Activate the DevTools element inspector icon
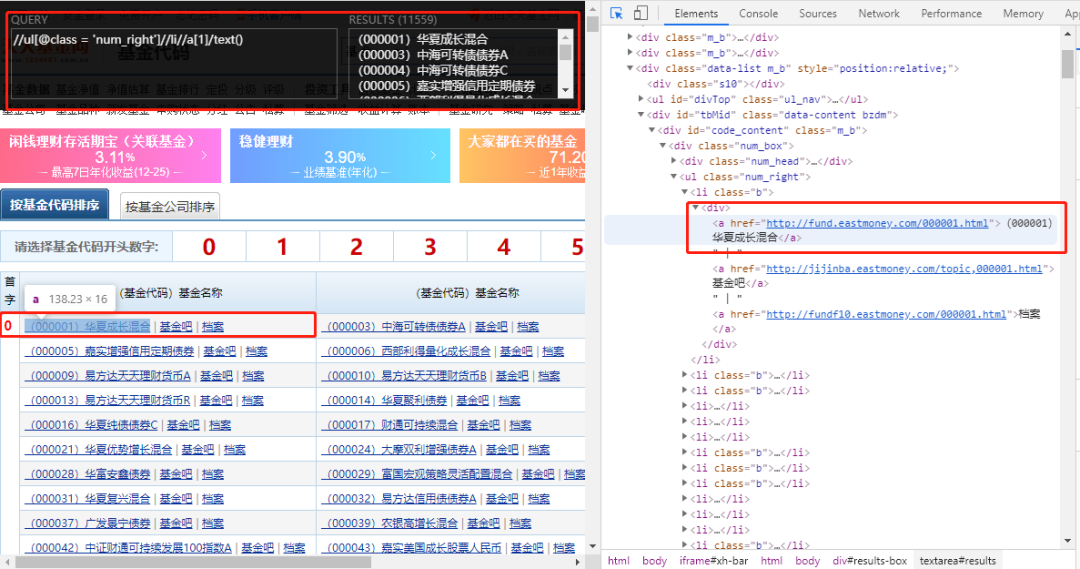 pyautogui.click(x=616, y=13)
